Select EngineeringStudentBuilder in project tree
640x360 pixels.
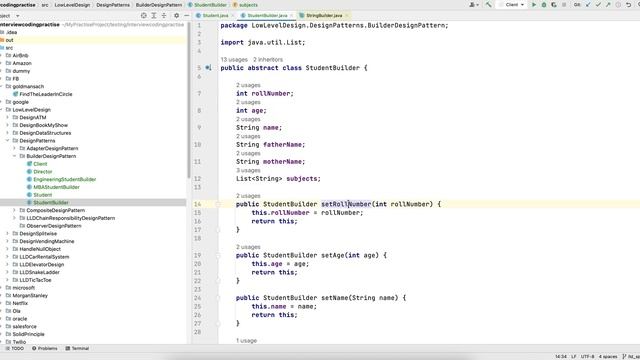(x=64, y=179)
